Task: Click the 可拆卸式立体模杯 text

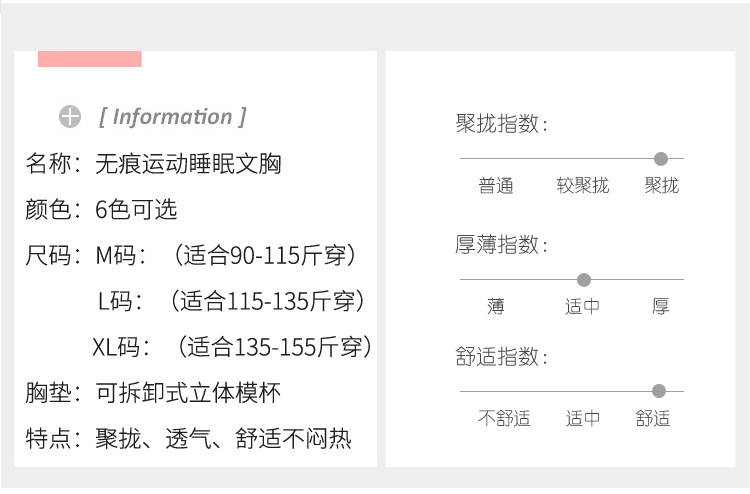Action: (188, 393)
